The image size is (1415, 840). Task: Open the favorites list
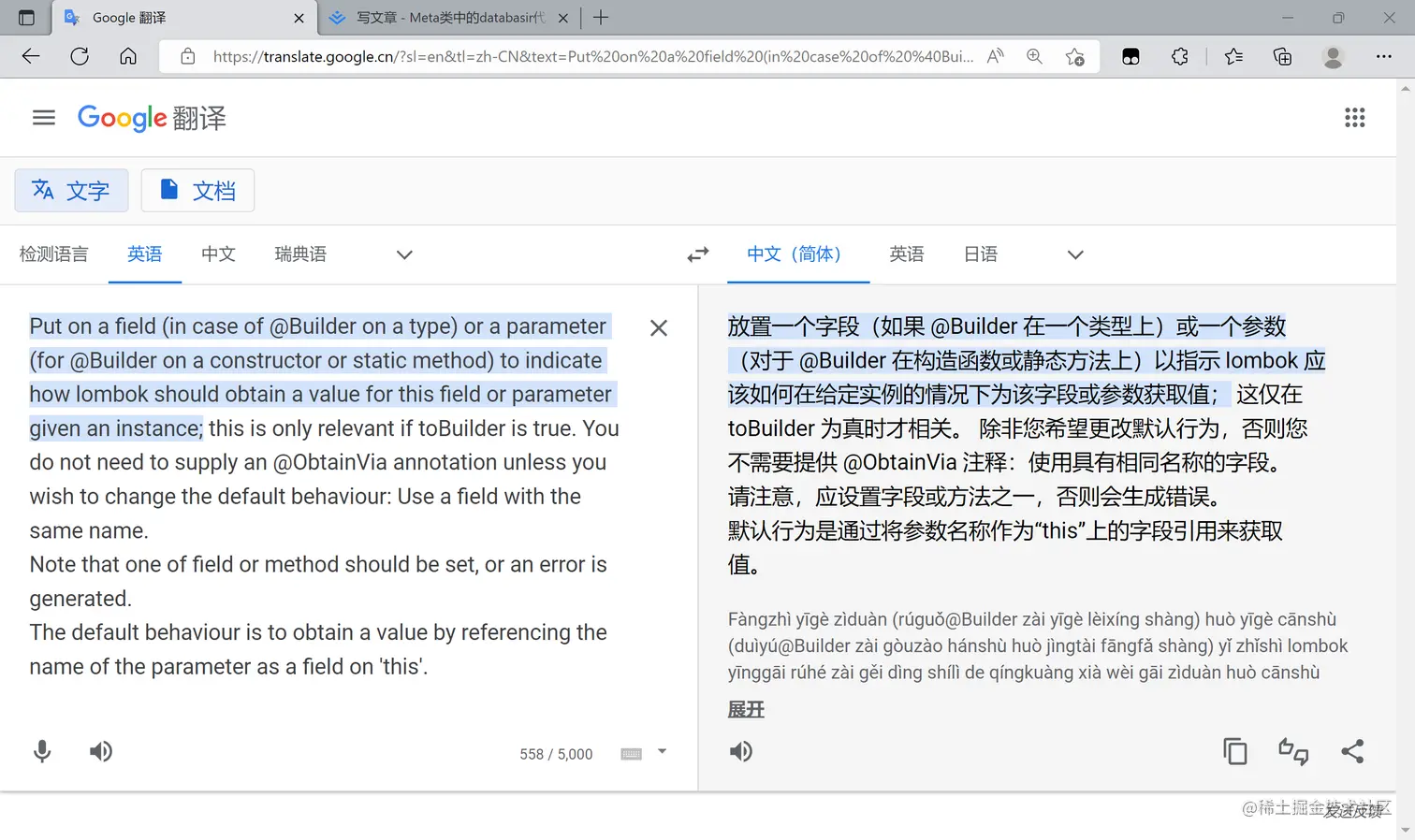[x=1233, y=56]
